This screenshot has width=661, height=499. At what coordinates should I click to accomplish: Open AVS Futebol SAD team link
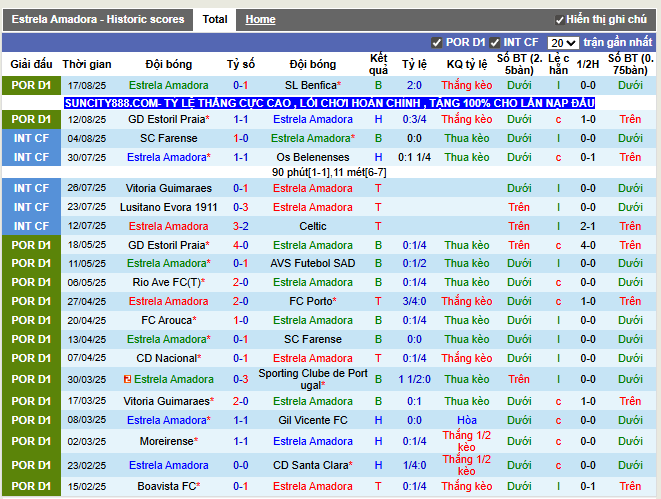(313, 263)
